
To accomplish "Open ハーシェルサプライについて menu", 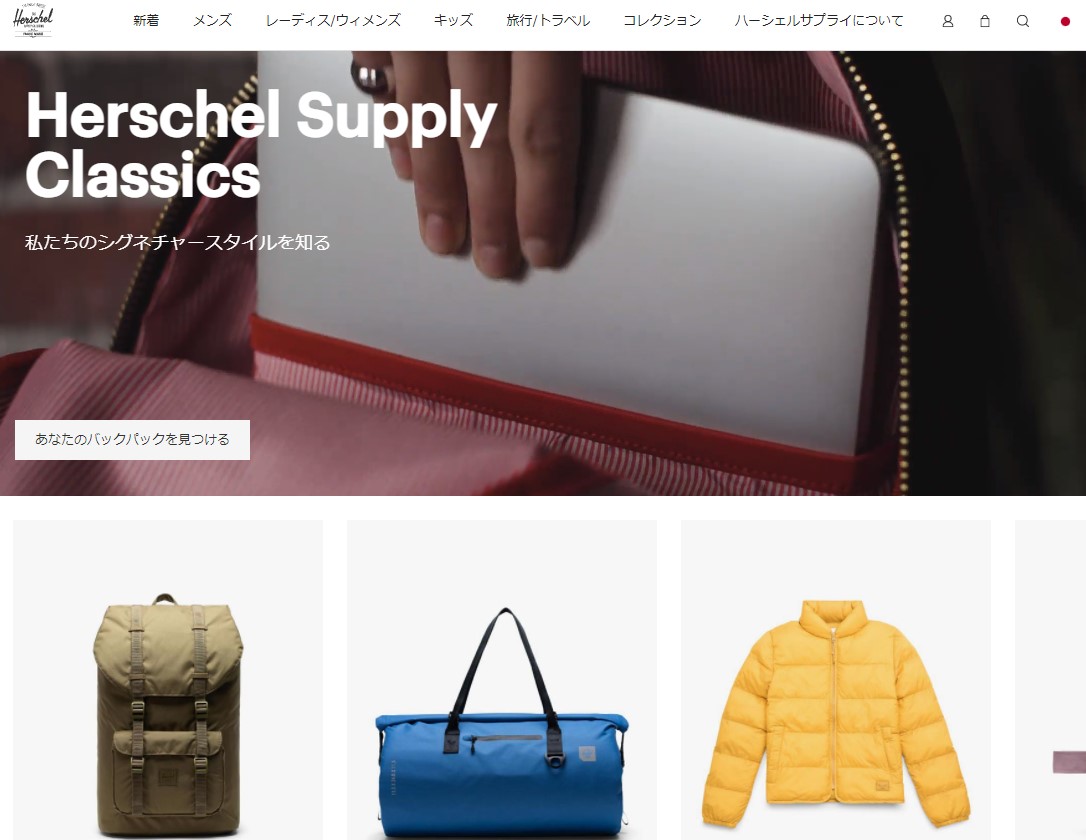I will [819, 21].
